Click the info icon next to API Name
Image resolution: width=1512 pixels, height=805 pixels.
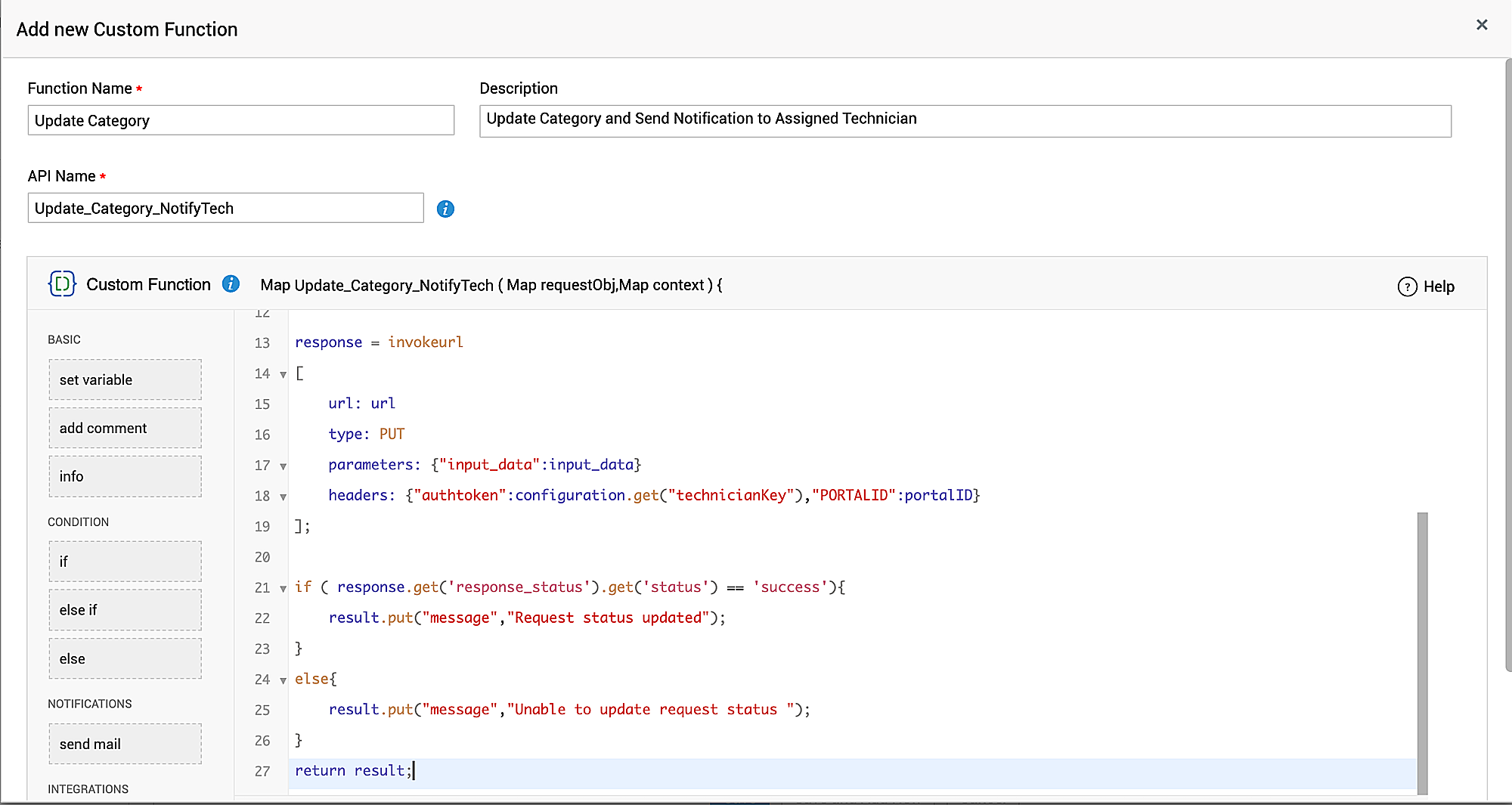(x=445, y=209)
